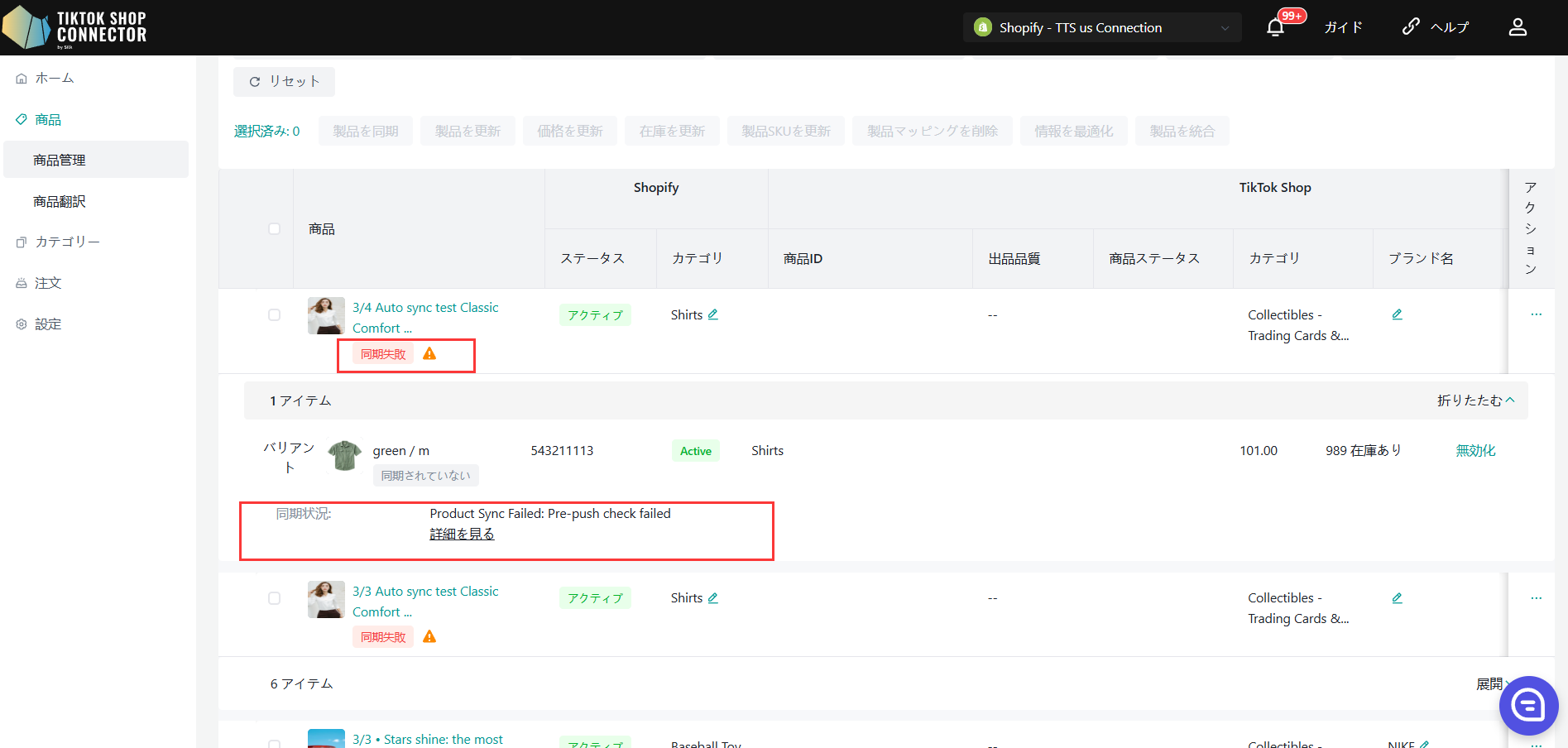
Task: Edit NIKE brand name pencil icon
Action: 1424,744
